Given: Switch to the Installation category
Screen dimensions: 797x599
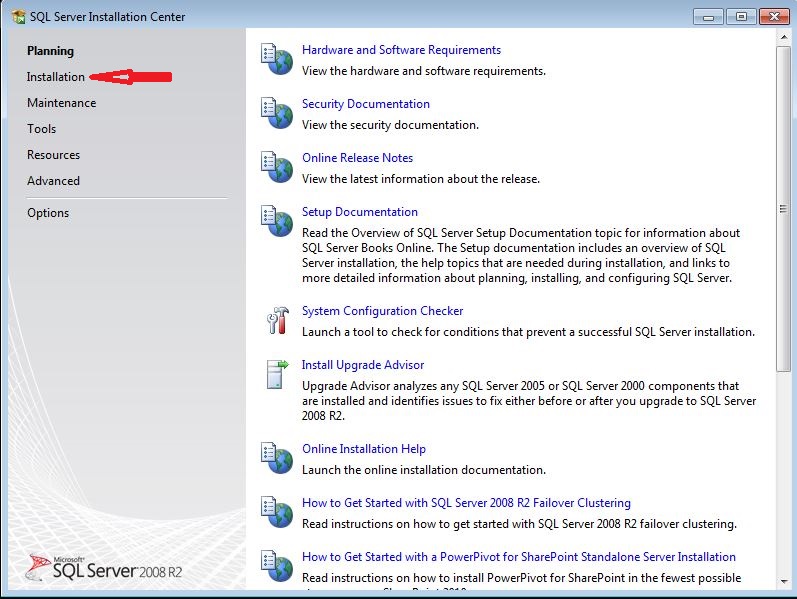Looking at the screenshot, I should point(56,77).
